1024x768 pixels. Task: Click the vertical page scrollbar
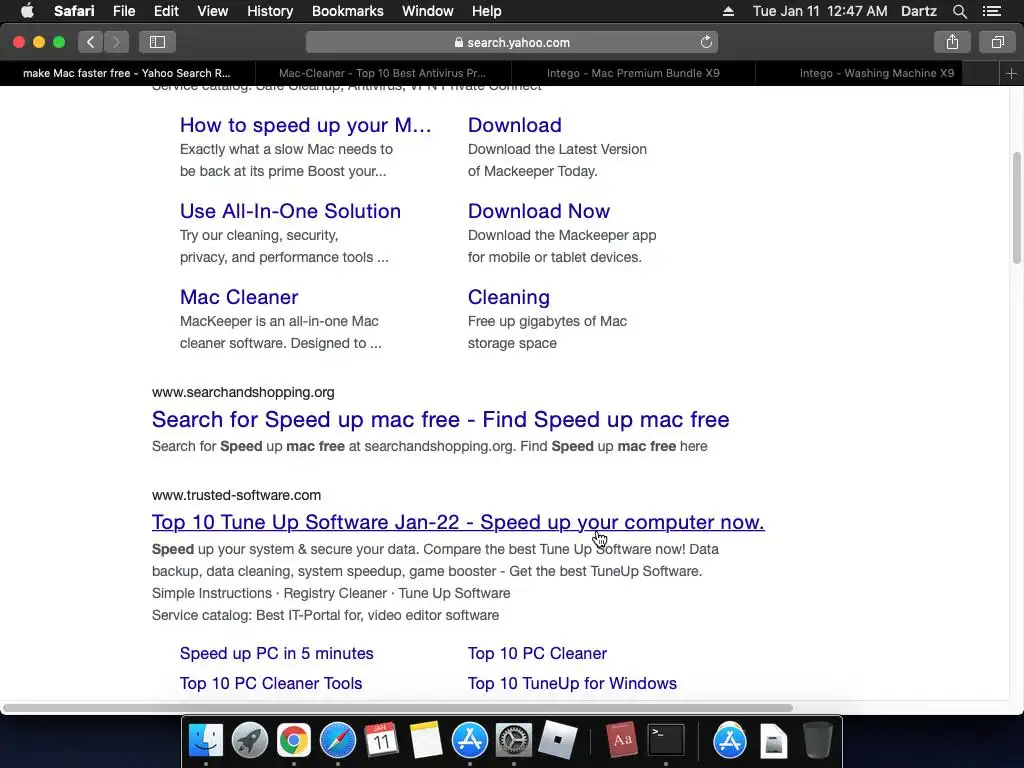[x=1016, y=208]
